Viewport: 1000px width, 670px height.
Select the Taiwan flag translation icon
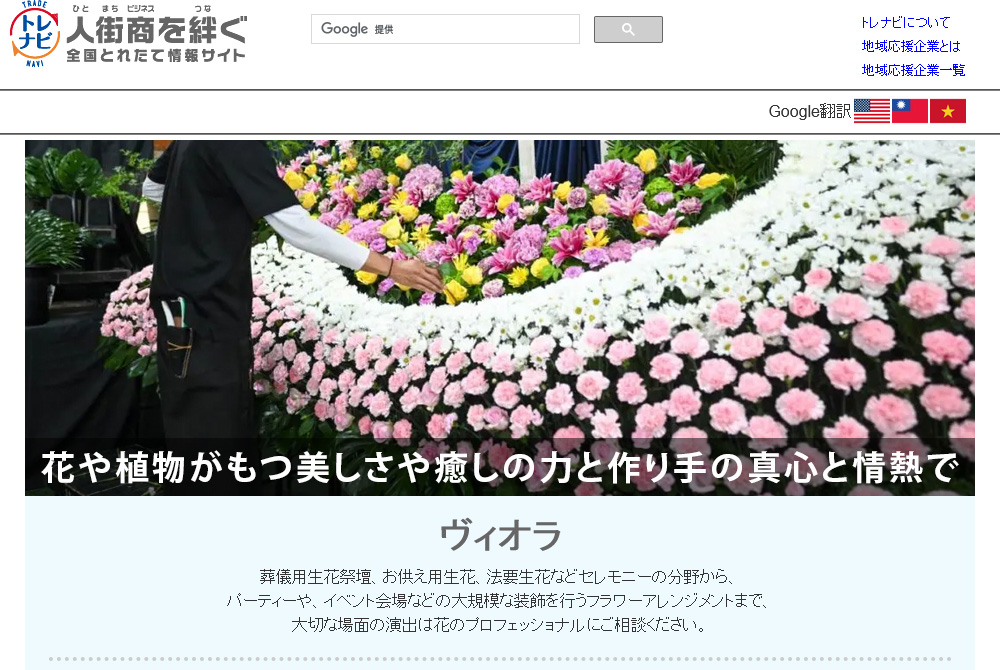pos(909,111)
